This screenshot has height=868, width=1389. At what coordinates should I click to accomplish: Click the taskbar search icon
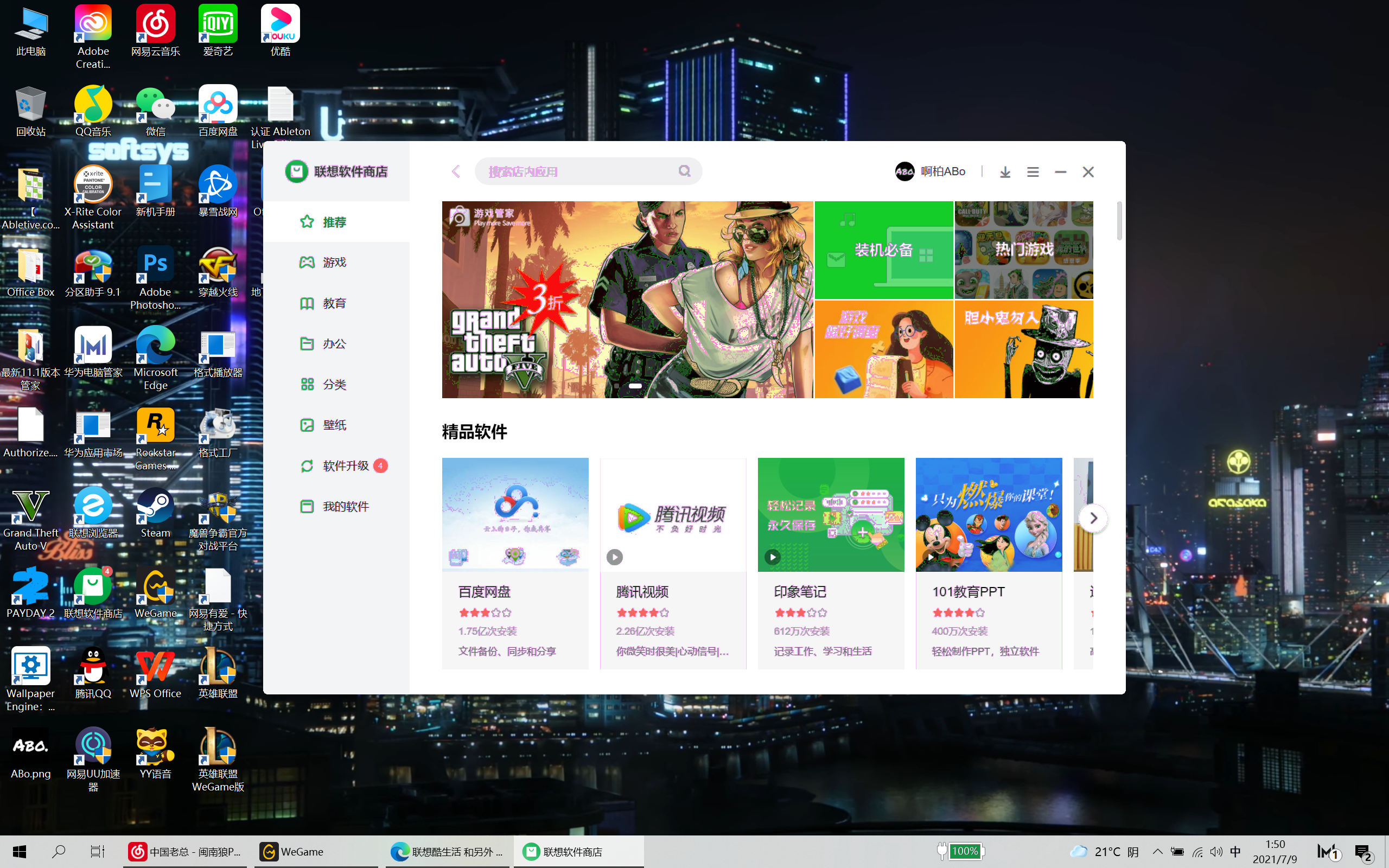click(x=59, y=851)
